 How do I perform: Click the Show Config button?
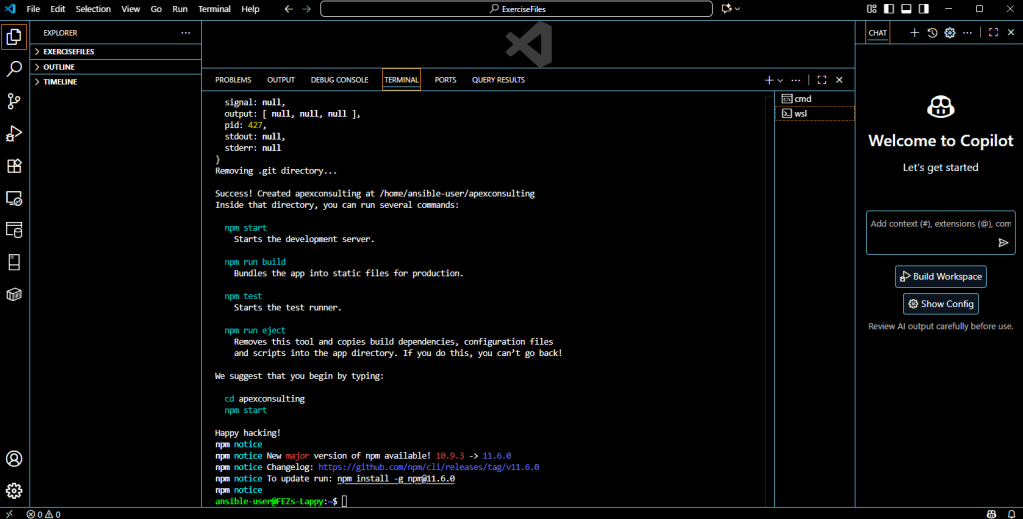pos(941,304)
